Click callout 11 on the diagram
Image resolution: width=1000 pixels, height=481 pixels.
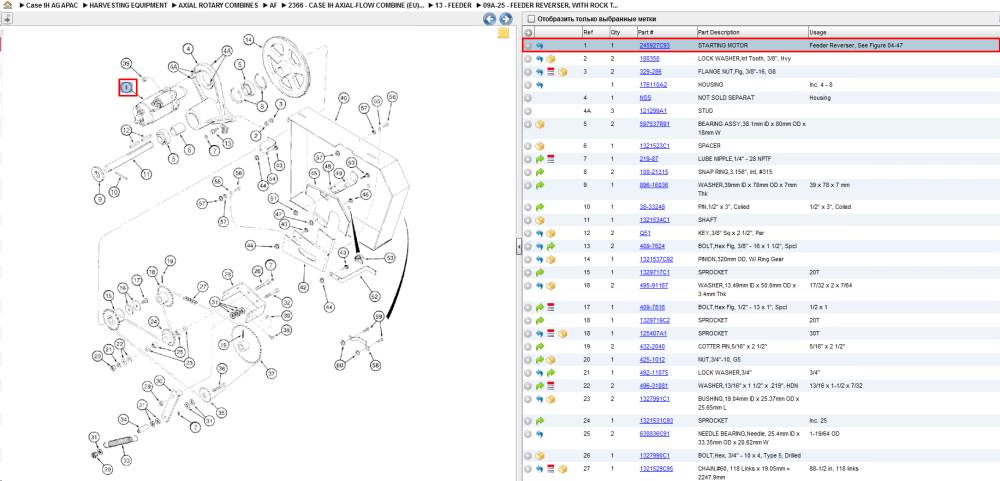point(146,174)
